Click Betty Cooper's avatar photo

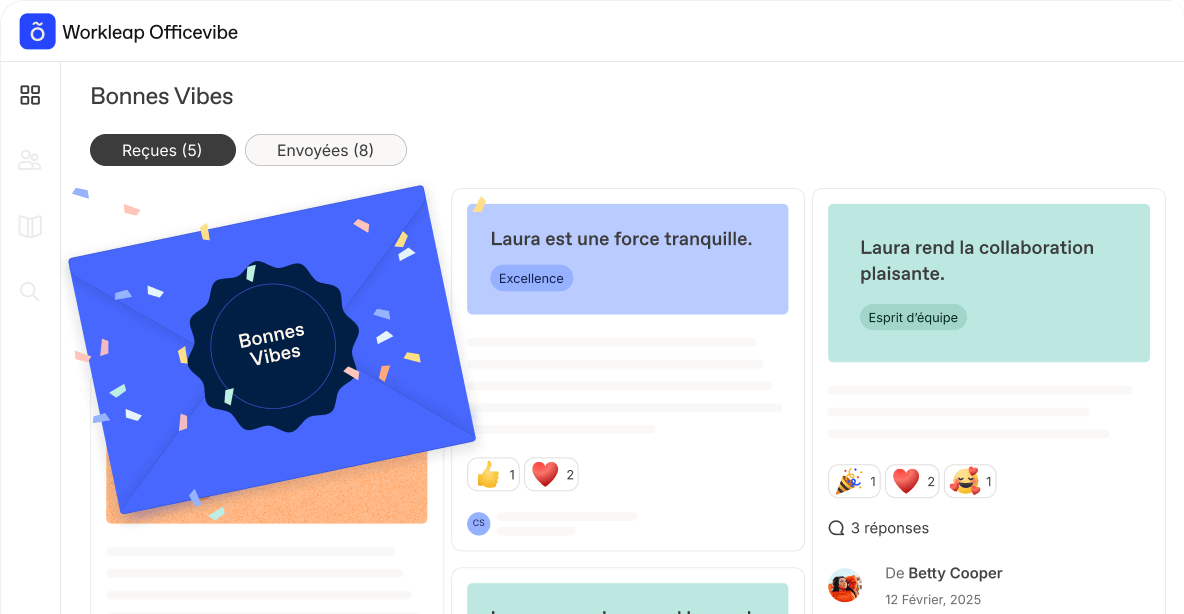[846, 585]
